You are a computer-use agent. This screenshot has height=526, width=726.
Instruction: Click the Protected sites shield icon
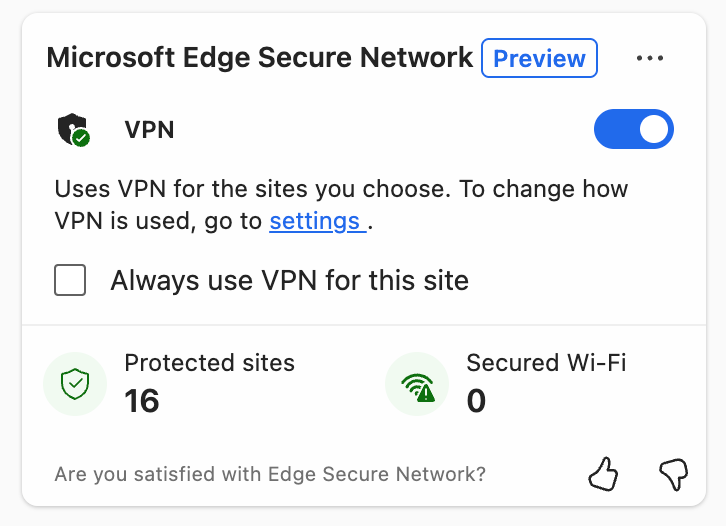(x=76, y=383)
